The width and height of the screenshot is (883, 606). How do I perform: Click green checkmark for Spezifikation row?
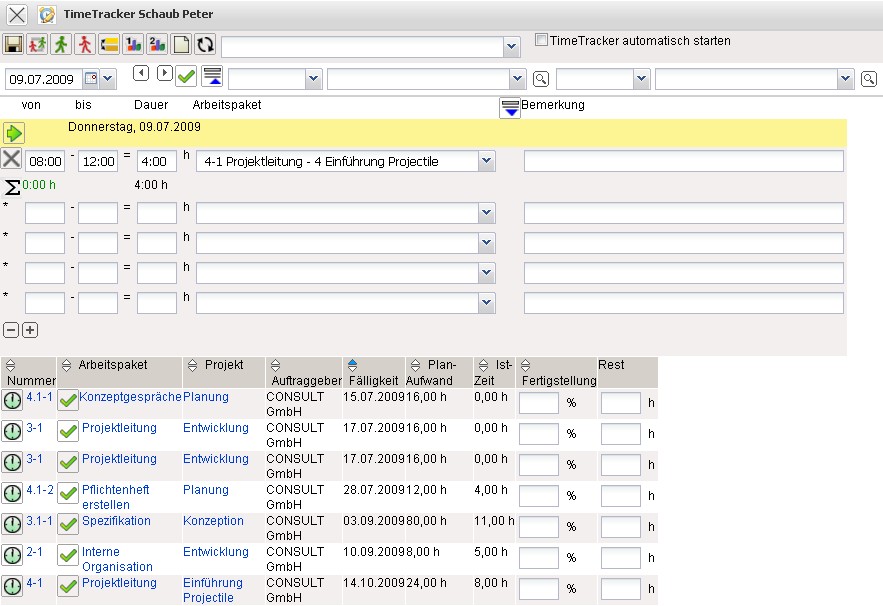pos(68,525)
